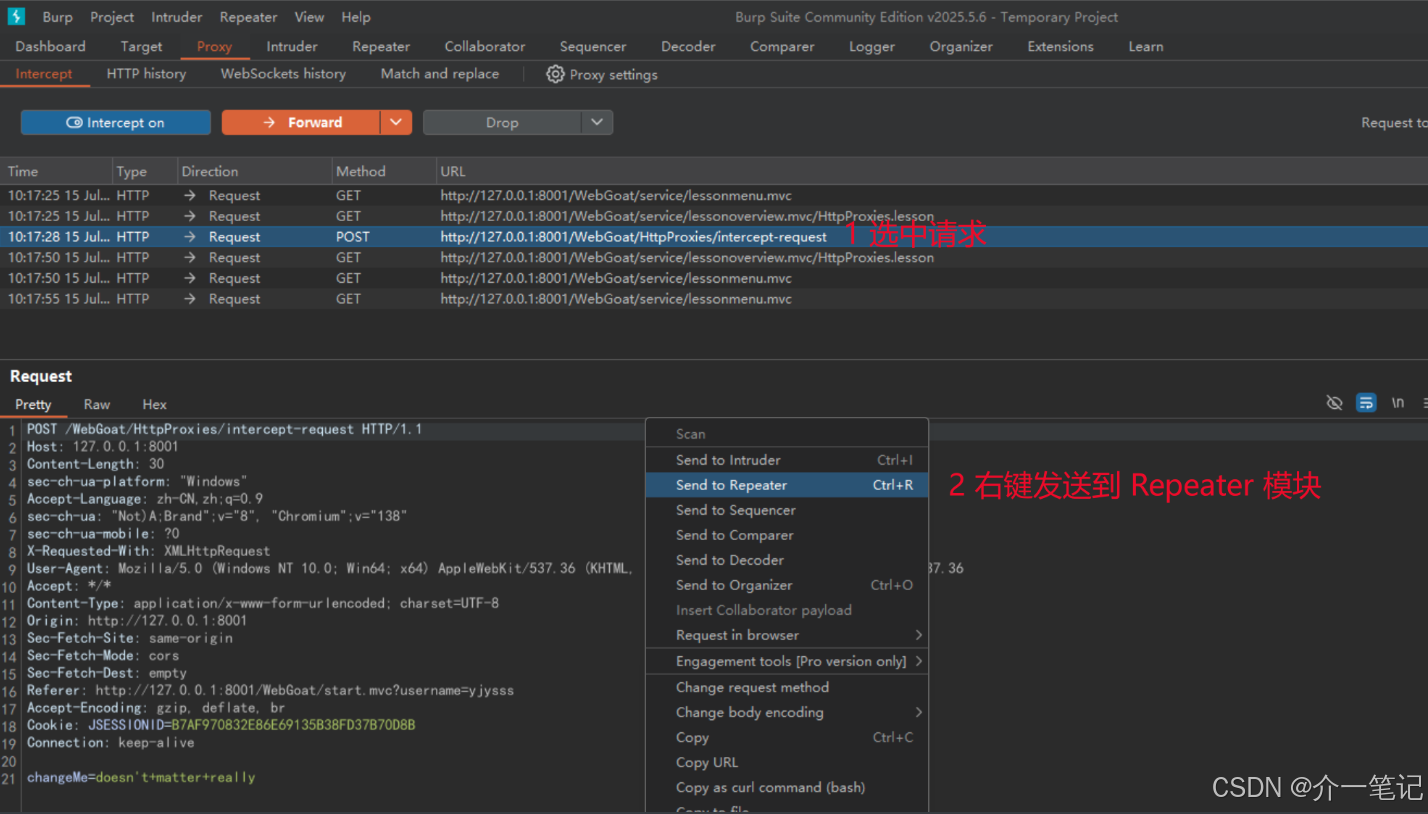Expand the Forward dropdown arrow
This screenshot has width=1428, height=814.
point(396,122)
